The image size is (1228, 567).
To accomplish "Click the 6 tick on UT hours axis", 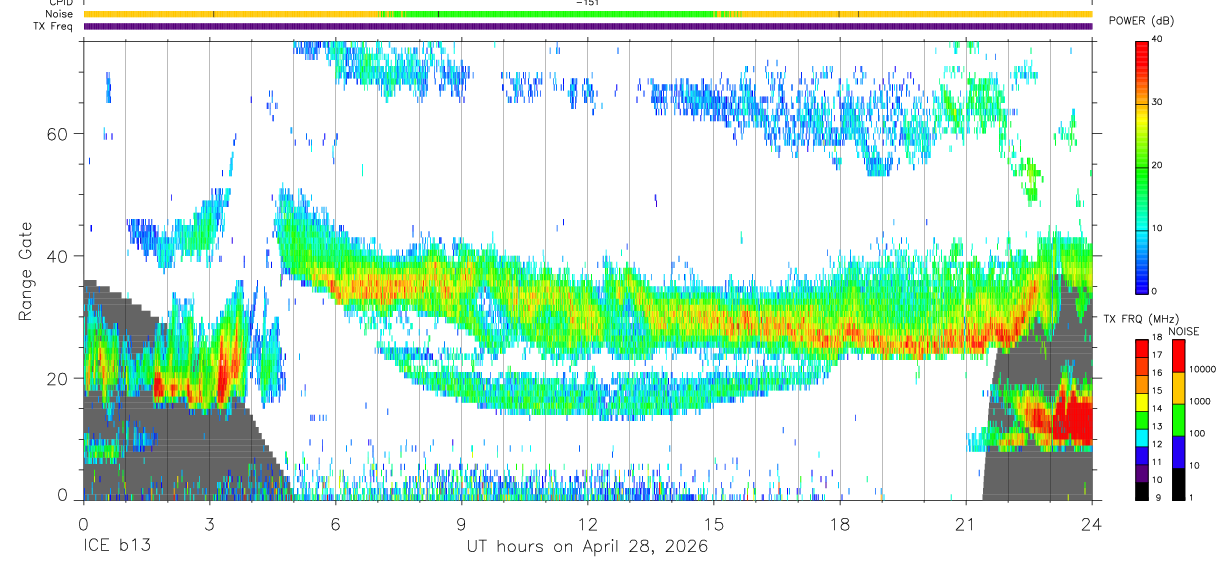I will 336,524.
